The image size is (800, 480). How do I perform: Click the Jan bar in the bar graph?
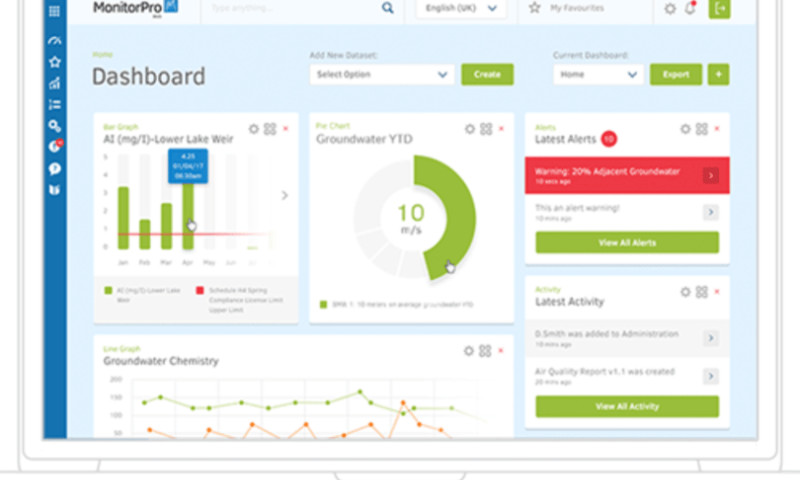[123, 218]
